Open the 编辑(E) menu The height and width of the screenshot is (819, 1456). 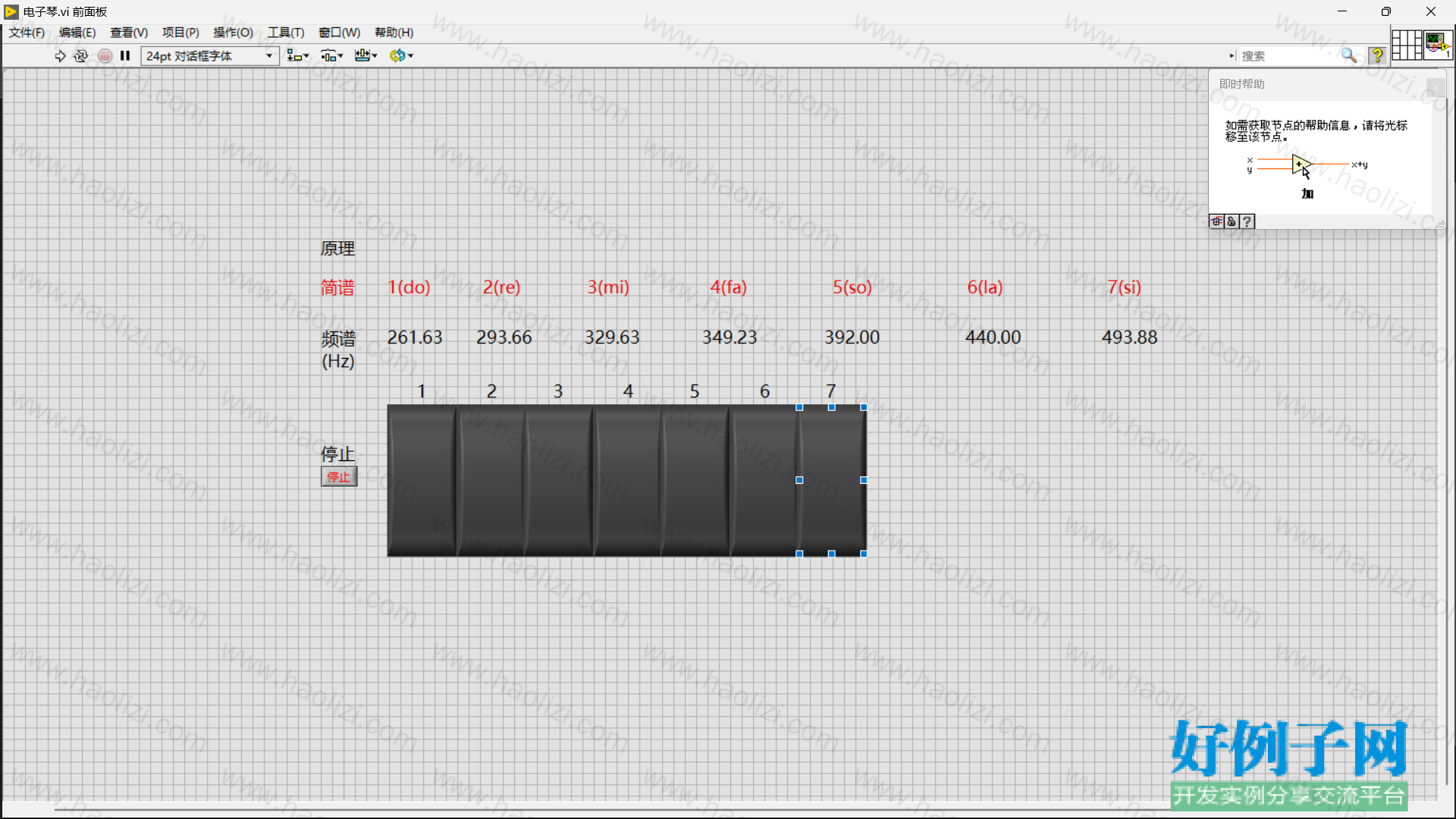(x=77, y=33)
